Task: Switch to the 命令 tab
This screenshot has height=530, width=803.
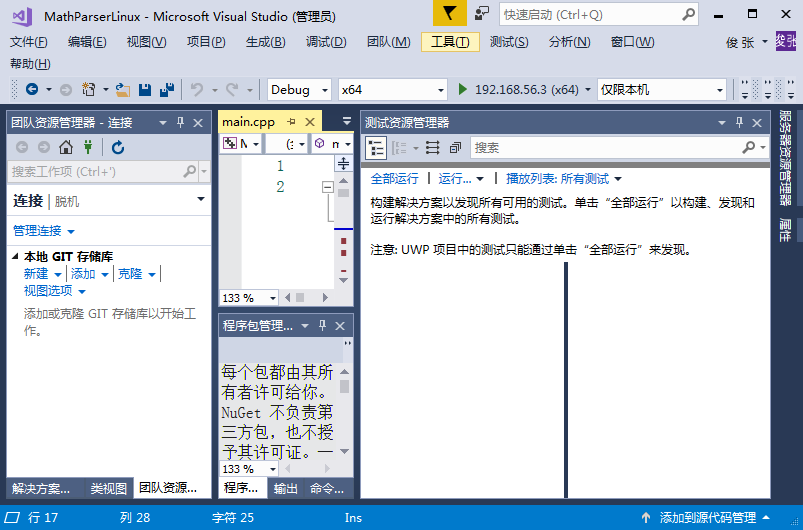Action: point(327,489)
